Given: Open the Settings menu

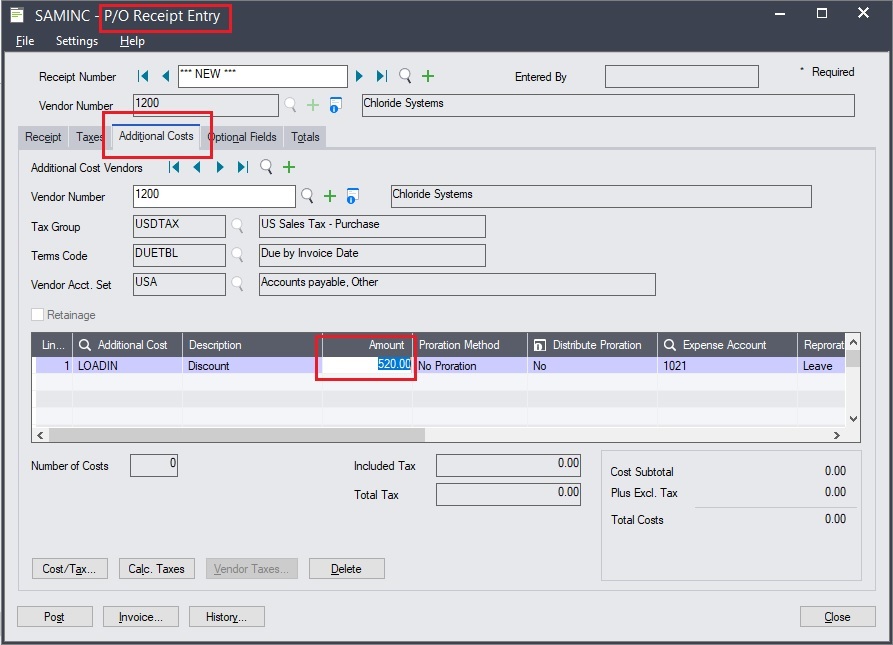Looking at the screenshot, I should [x=77, y=41].
